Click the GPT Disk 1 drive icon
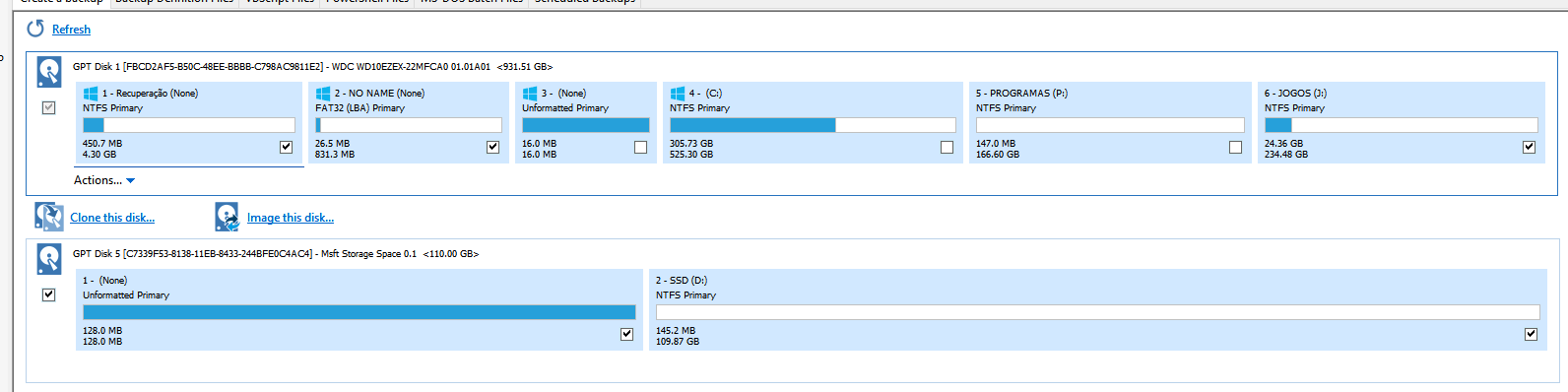The image size is (1568, 392). (49, 72)
